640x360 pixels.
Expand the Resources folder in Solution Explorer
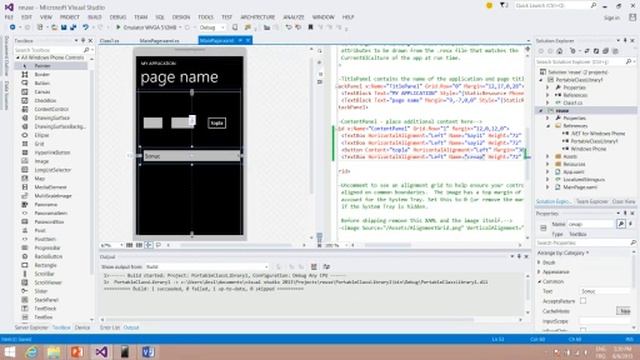tap(548, 164)
